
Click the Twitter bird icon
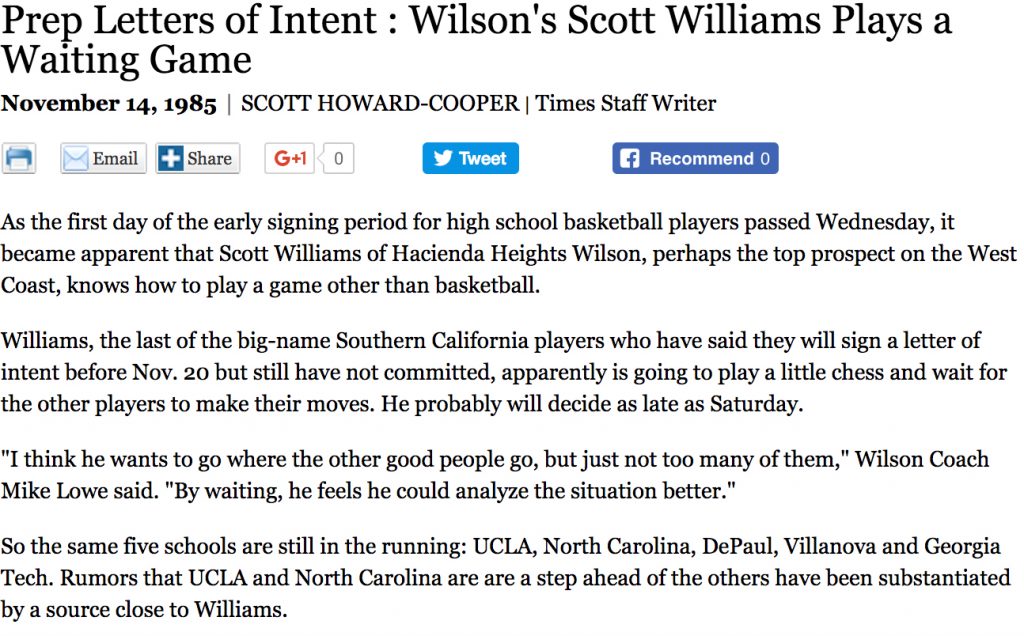point(443,158)
